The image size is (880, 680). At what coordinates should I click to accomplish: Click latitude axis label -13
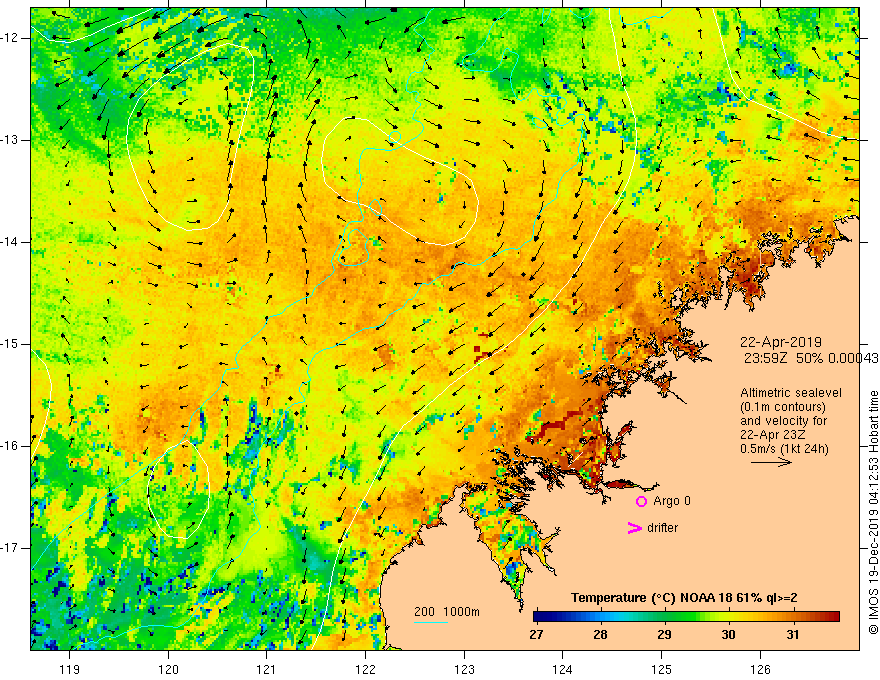pyautogui.click(x=11, y=140)
